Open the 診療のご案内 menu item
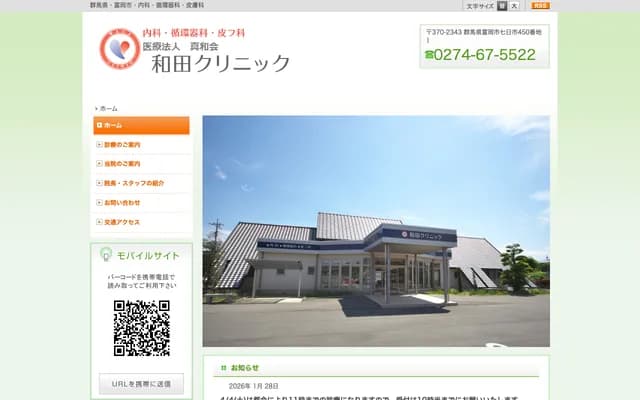 point(141,144)
